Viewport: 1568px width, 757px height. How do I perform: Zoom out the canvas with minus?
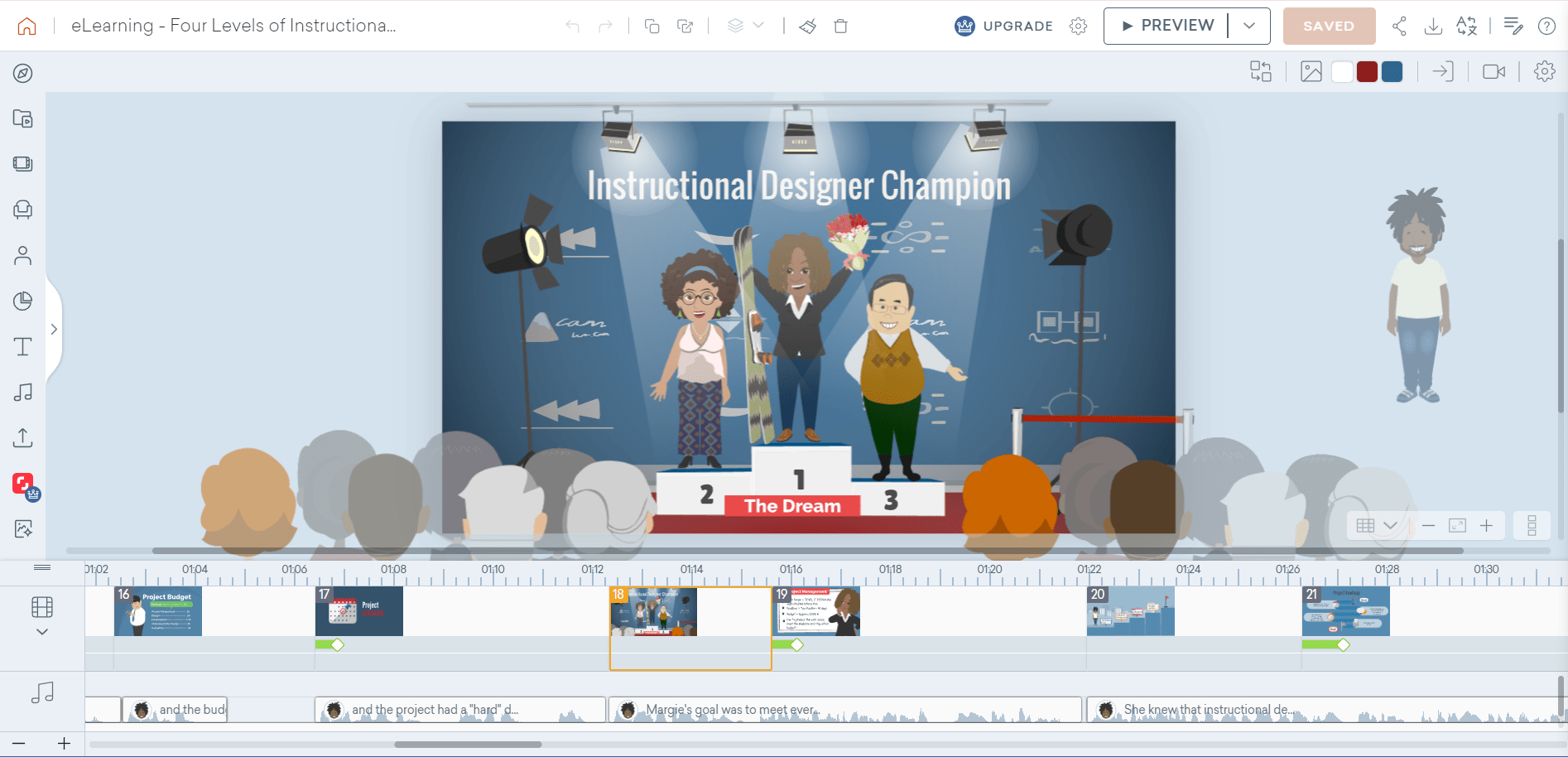[1428, 525]
